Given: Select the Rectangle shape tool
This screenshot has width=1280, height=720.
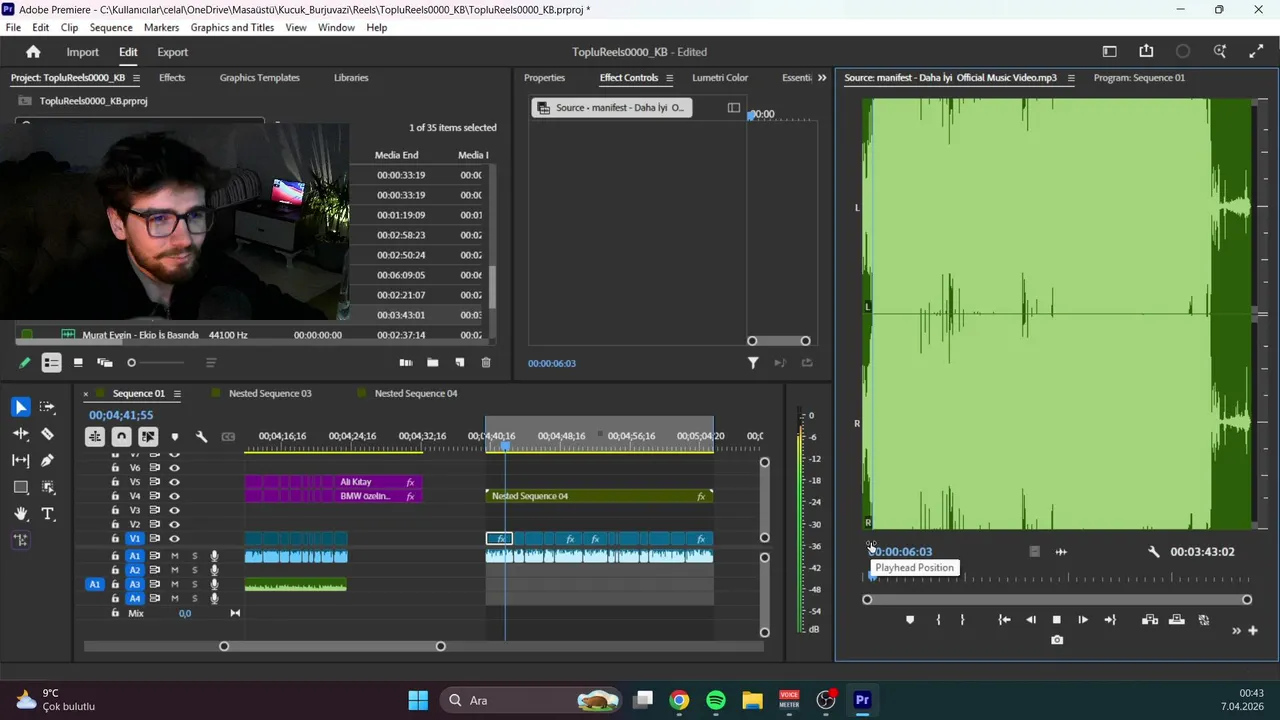Looking at the screenshot, I should point(20,487).
